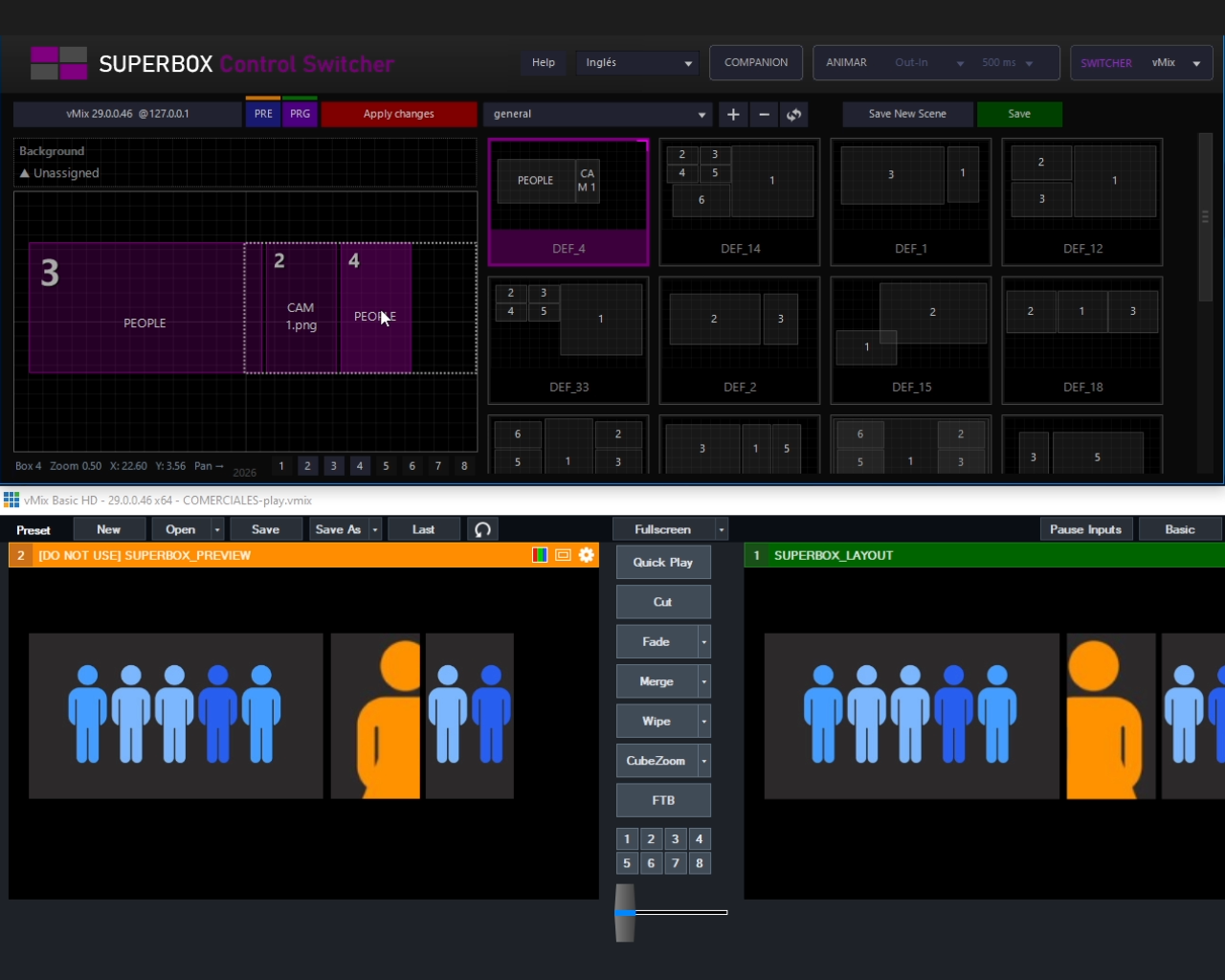The width and height of the screenshot is (1225, 980).
Task: Click New preset in vMix
Action: tap(109, 529)
